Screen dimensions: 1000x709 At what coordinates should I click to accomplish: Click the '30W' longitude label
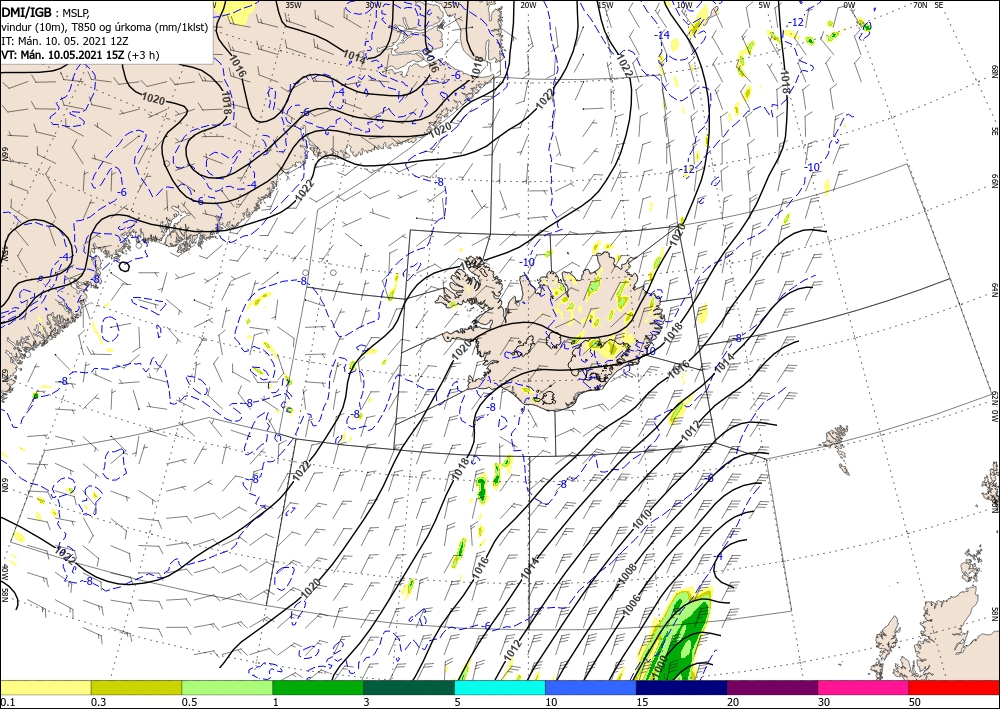pos(373,5)
